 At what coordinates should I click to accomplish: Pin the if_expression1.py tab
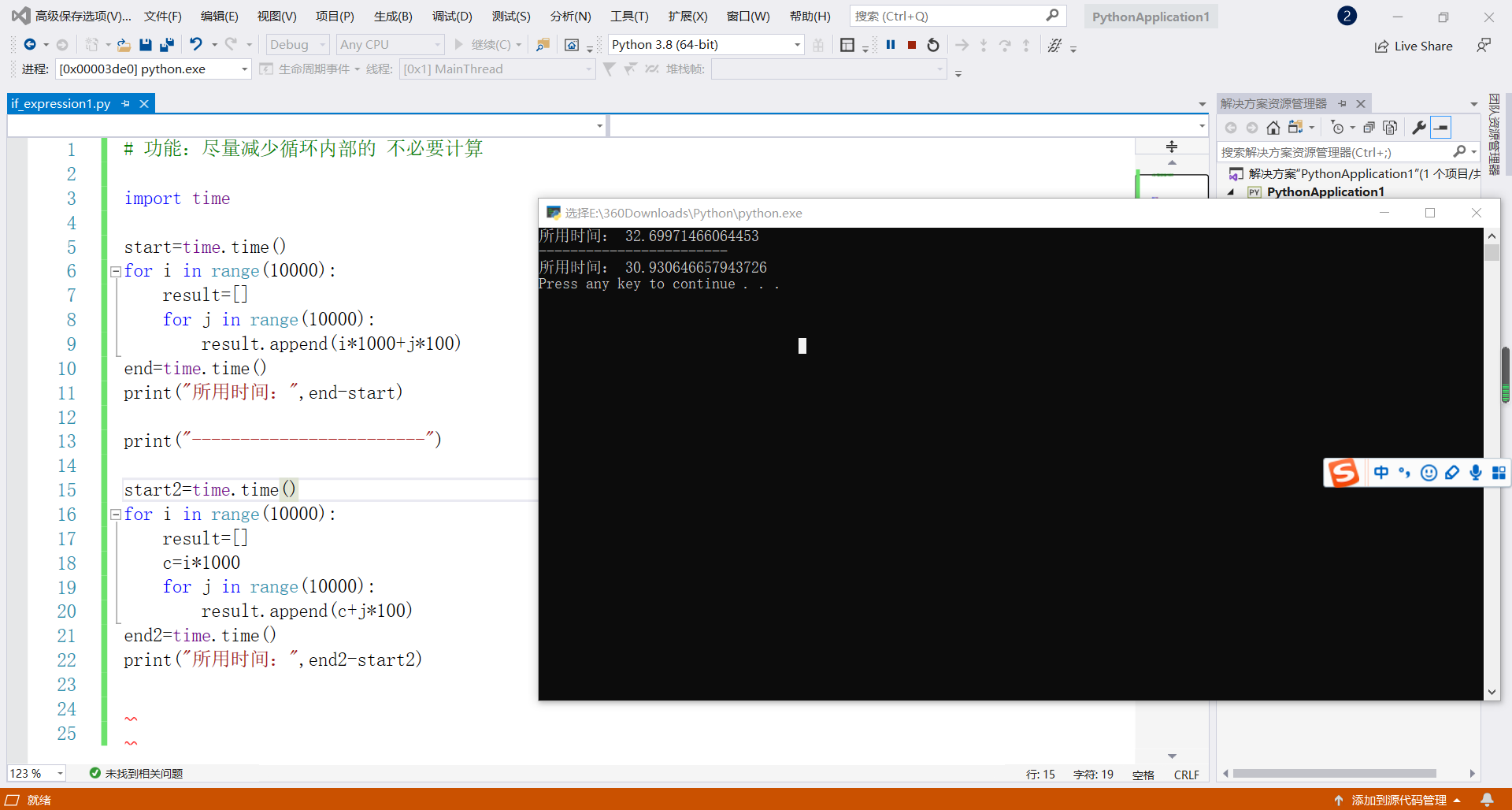coord(126,103)
